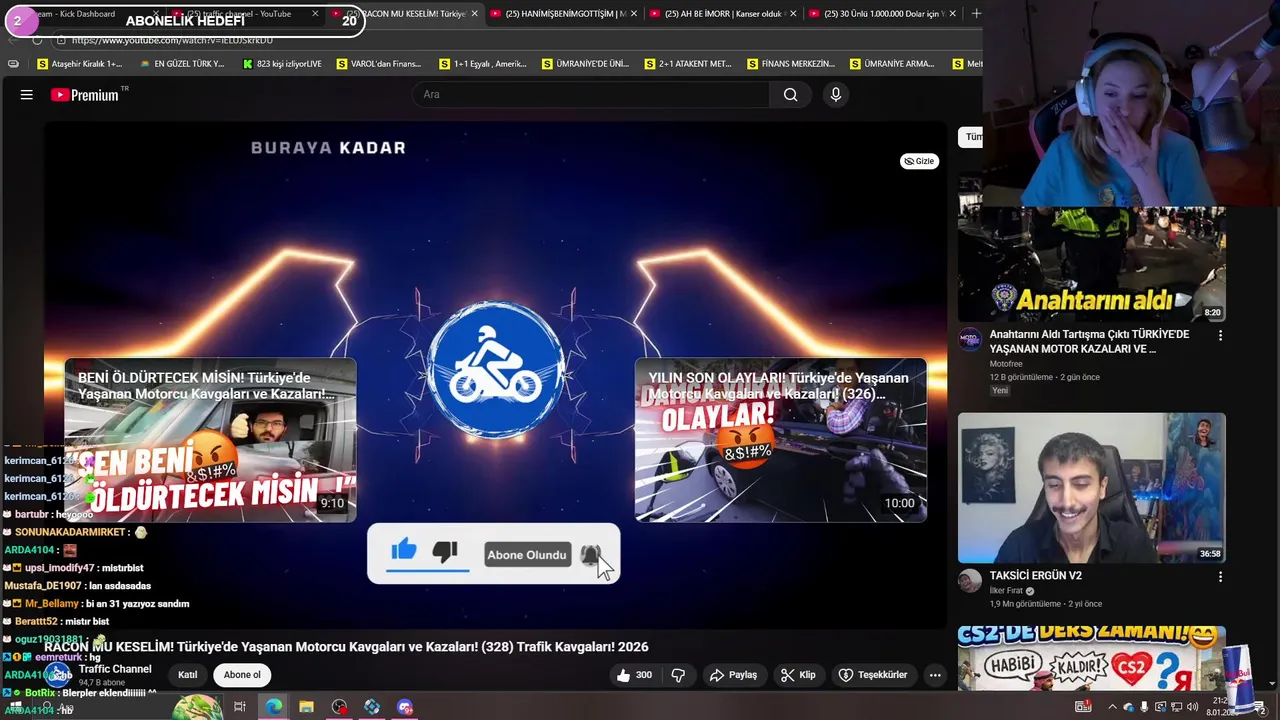The width and height of the screenshot is (1280, 720).
Task: Open File Explorer from taskbar
Action: [306, 707]
